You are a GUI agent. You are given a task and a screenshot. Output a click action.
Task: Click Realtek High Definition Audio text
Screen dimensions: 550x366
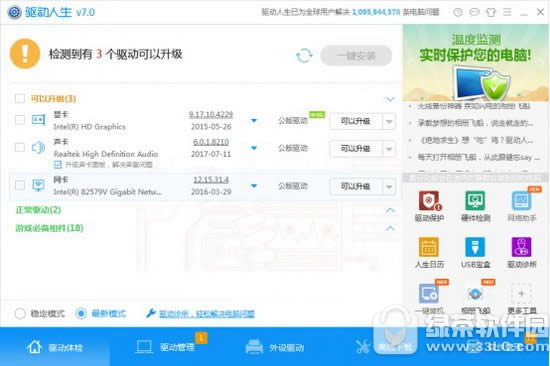tap(106, 154)
